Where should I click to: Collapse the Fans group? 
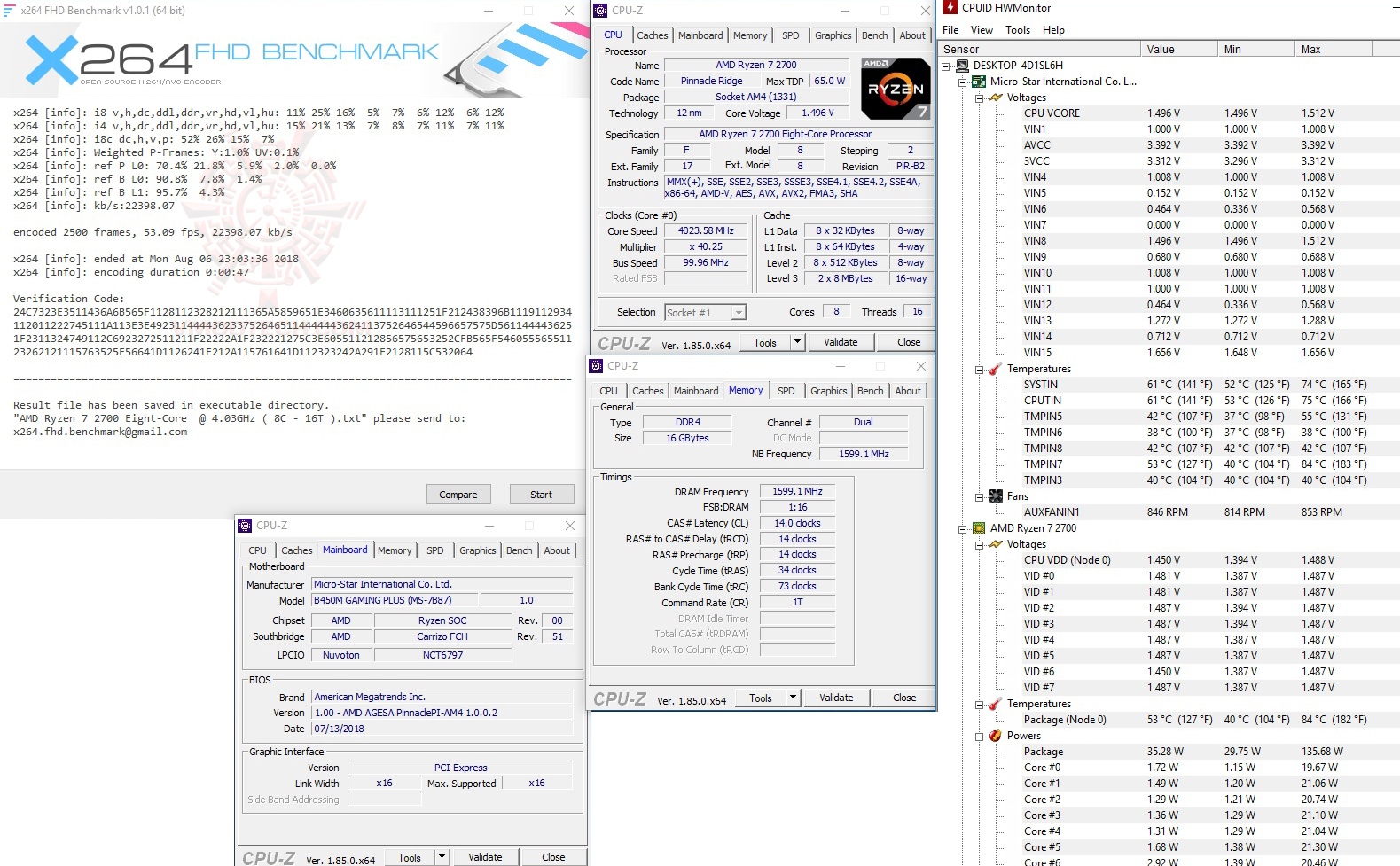pyautogui.click(x=980, y=497)
